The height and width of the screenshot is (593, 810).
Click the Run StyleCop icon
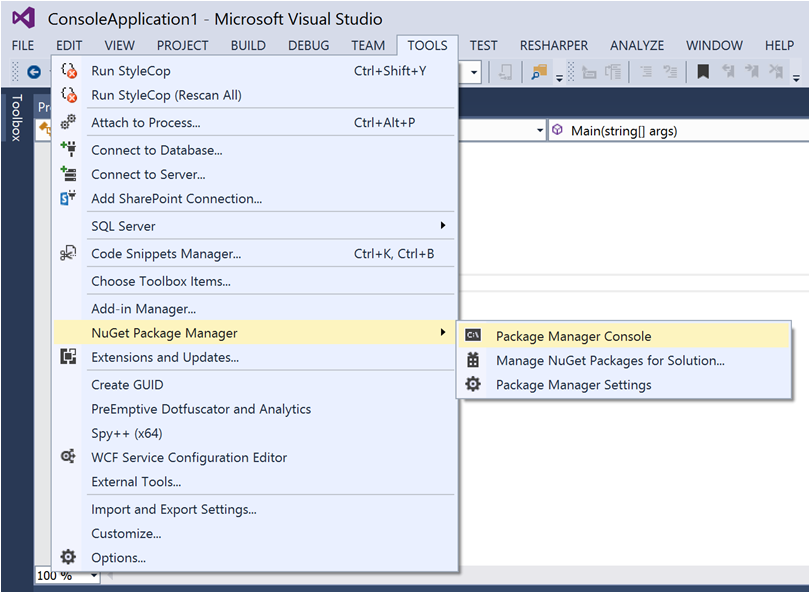tap(68, 70)
